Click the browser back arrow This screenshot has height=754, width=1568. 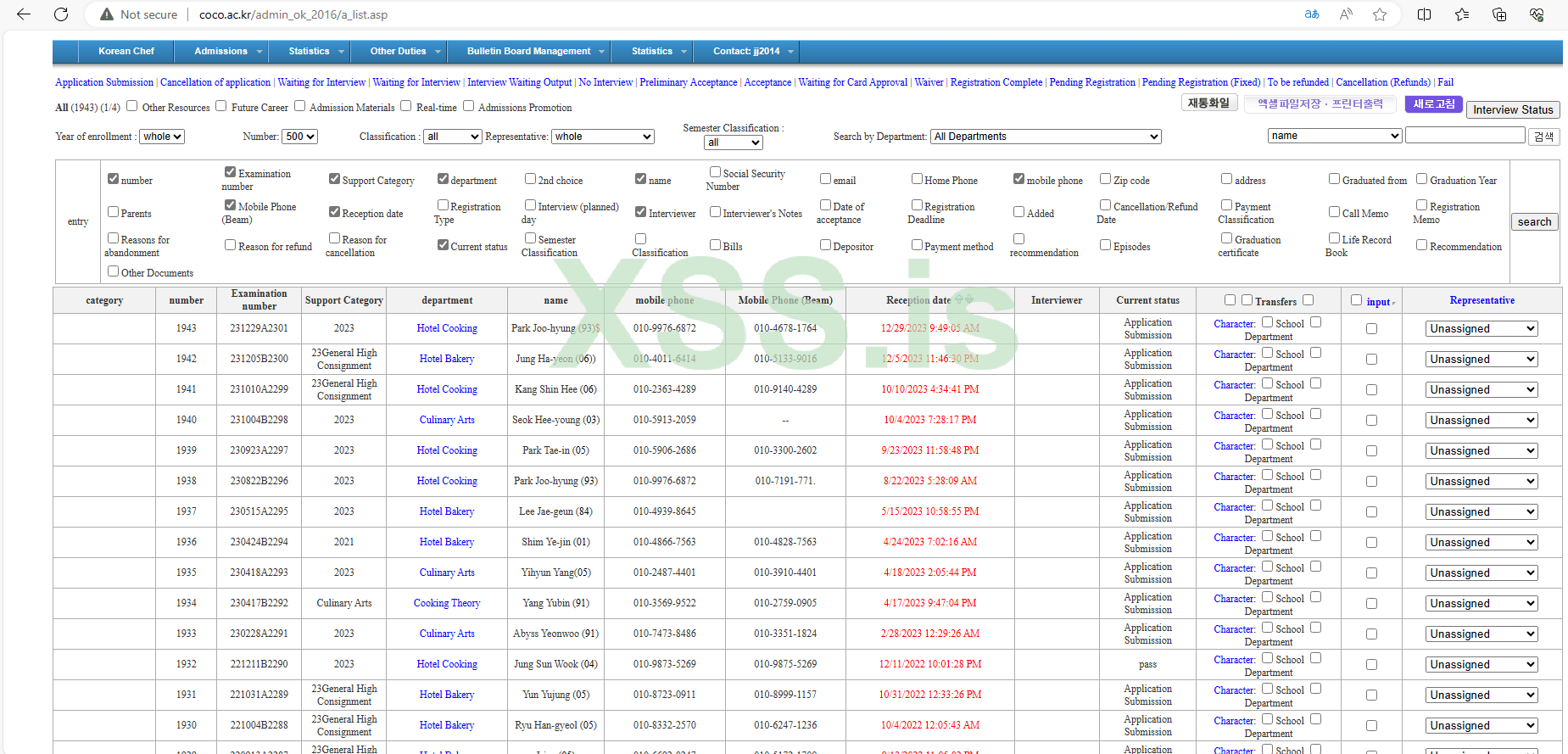click(24, 14)
